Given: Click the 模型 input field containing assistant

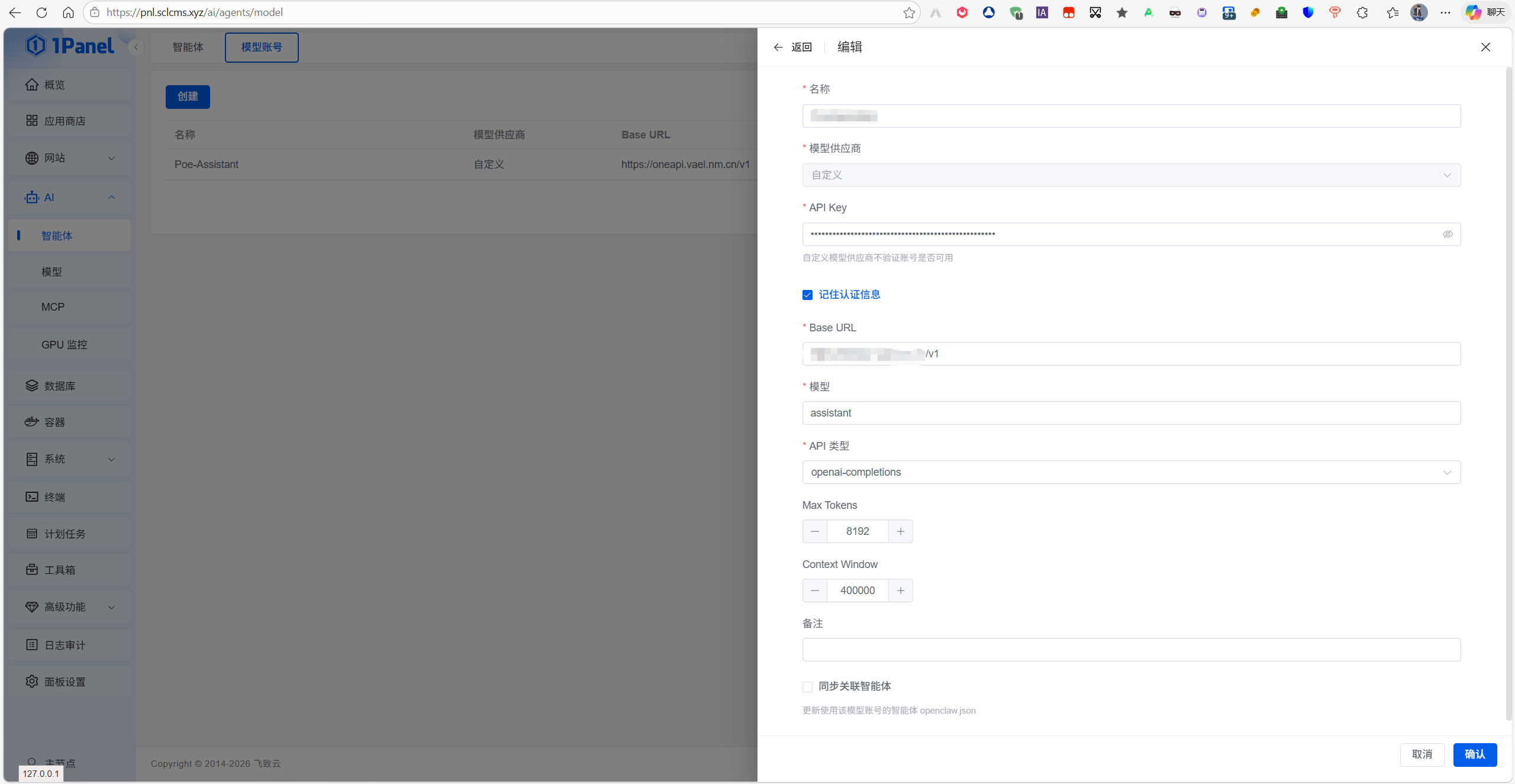Looking at the screenshot, I should 1131,413.
